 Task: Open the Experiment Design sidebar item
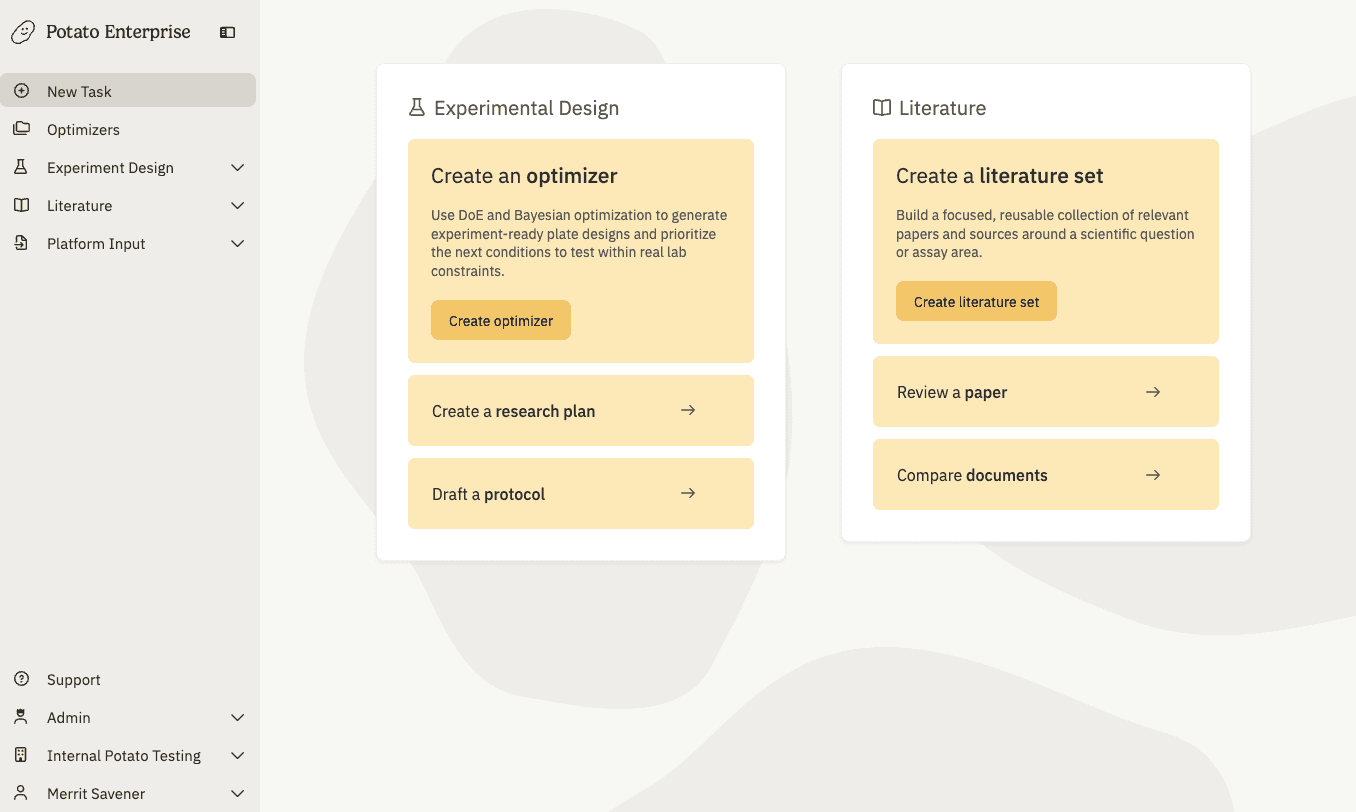(x=128, y=167)
